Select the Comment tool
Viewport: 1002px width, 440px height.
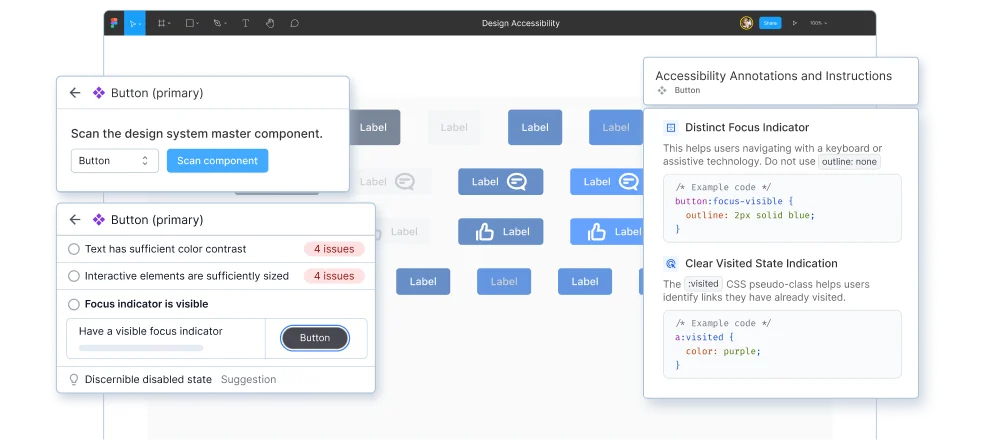[x=294, y=23]
